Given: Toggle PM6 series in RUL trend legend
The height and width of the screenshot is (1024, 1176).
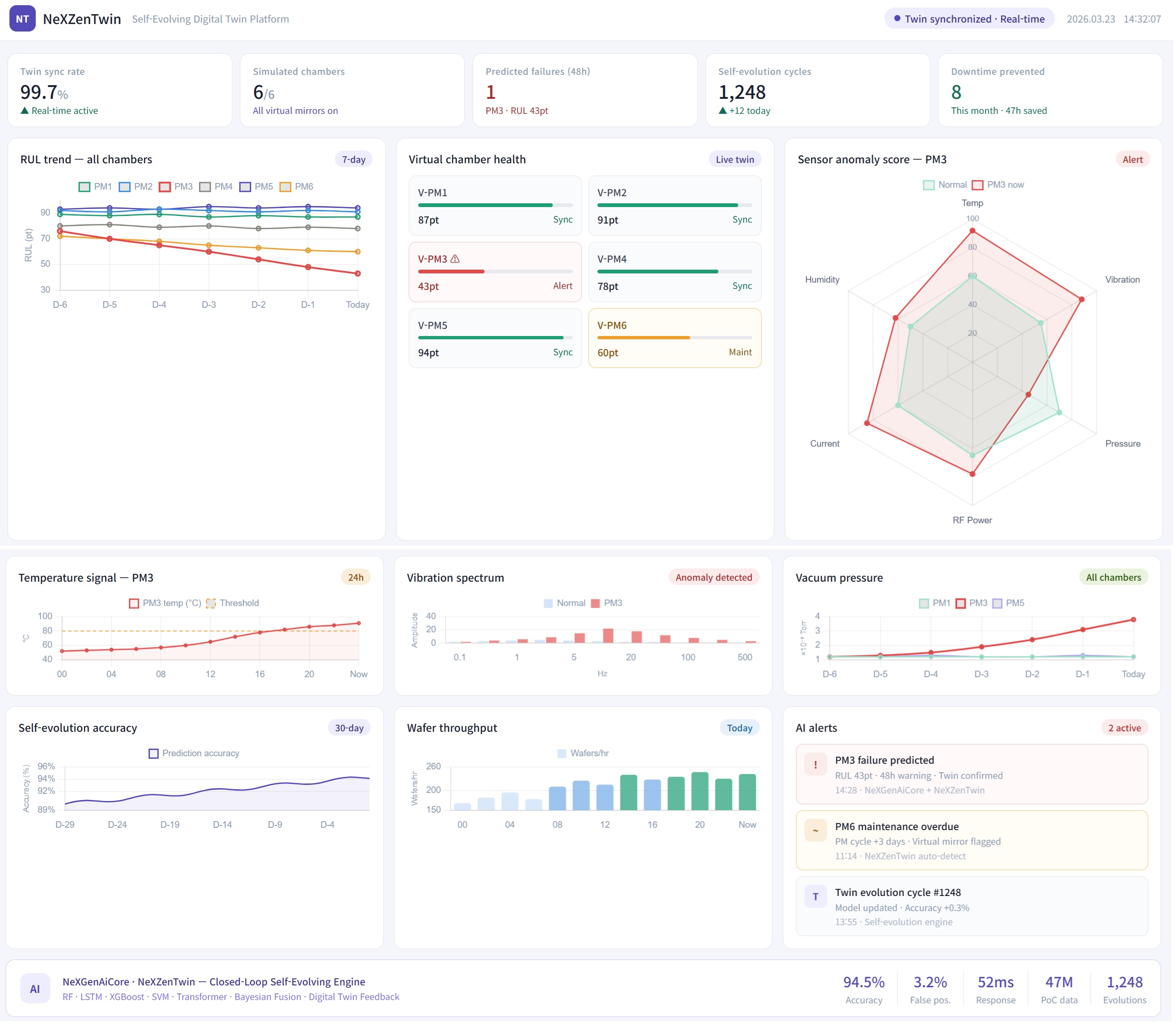Looking at the screenshot, I should pos(297,187).
